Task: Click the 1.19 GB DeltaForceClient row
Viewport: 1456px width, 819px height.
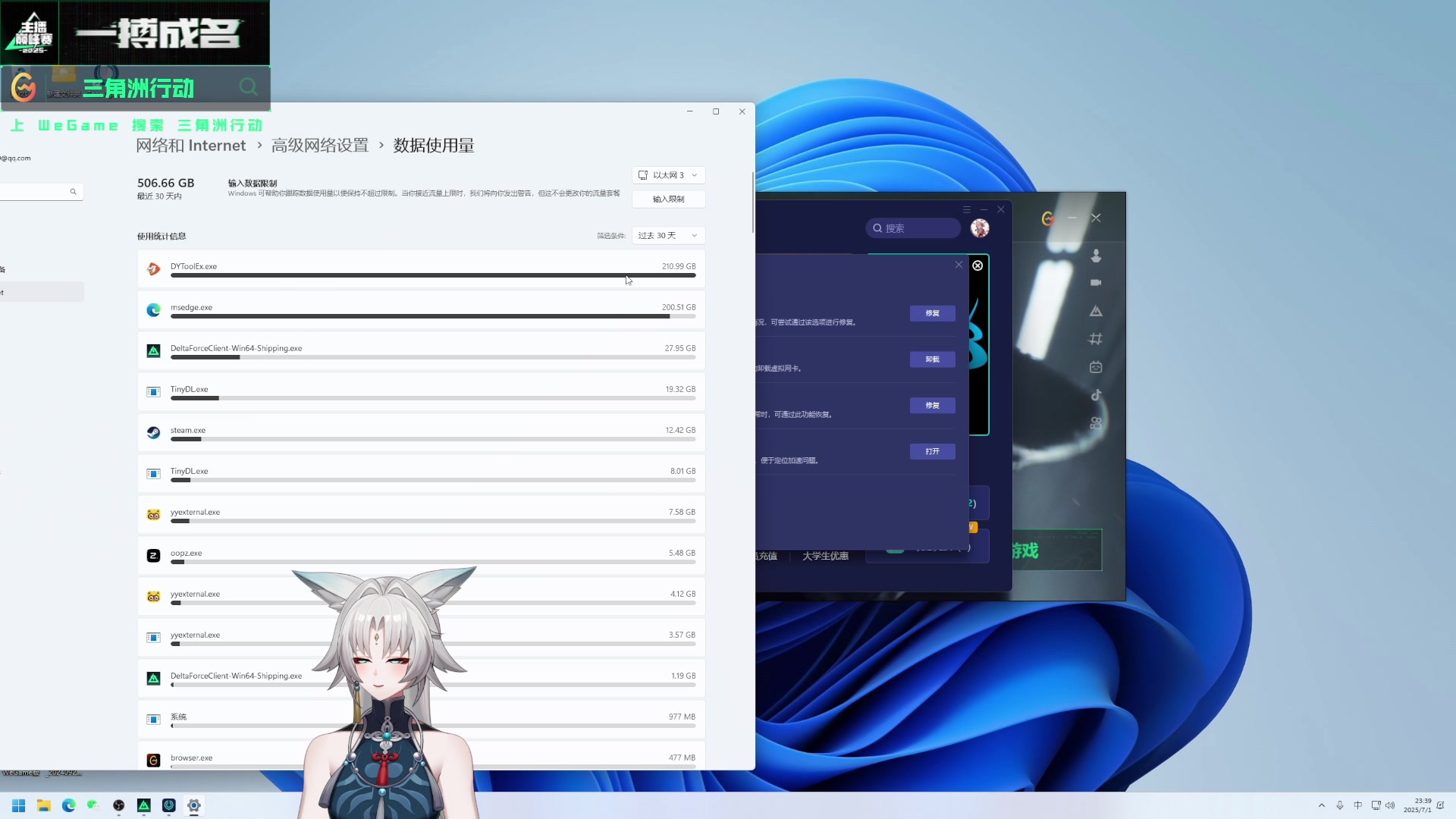Action: (422, 678)
